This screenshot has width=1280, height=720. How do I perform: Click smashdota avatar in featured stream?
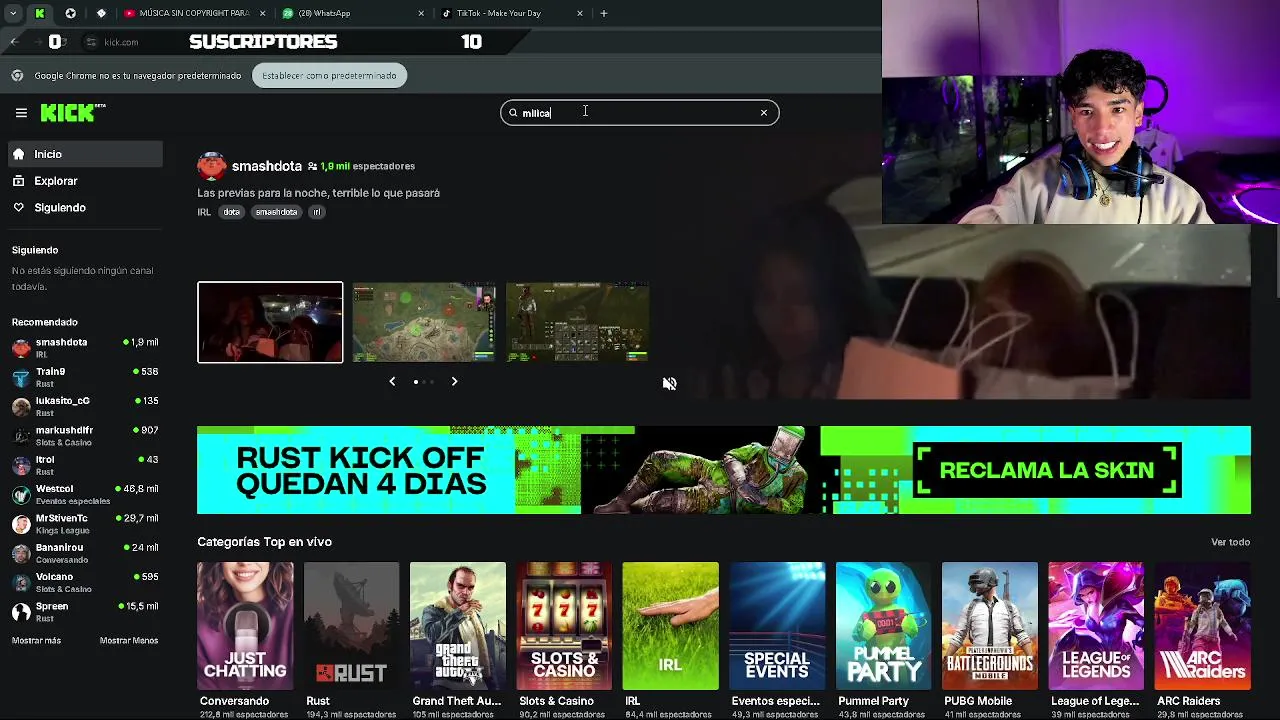click(x=212, y=166)
